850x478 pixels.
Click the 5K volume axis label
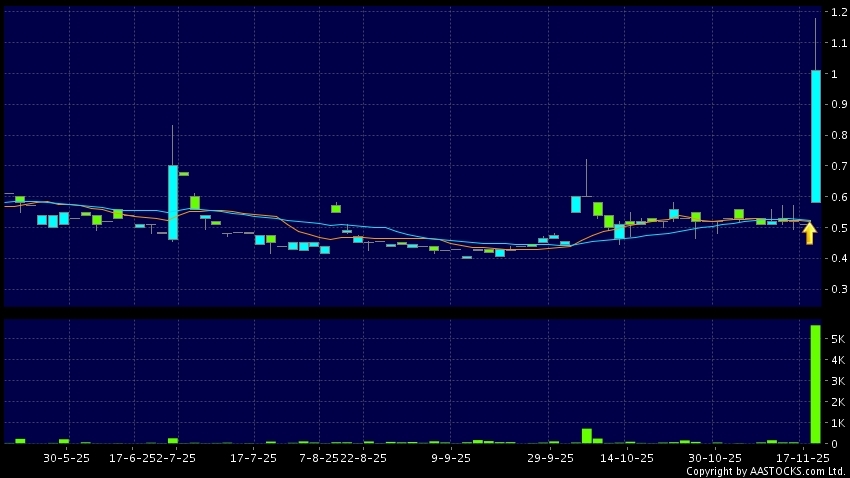pyautogui.click(x=835, y=340)
